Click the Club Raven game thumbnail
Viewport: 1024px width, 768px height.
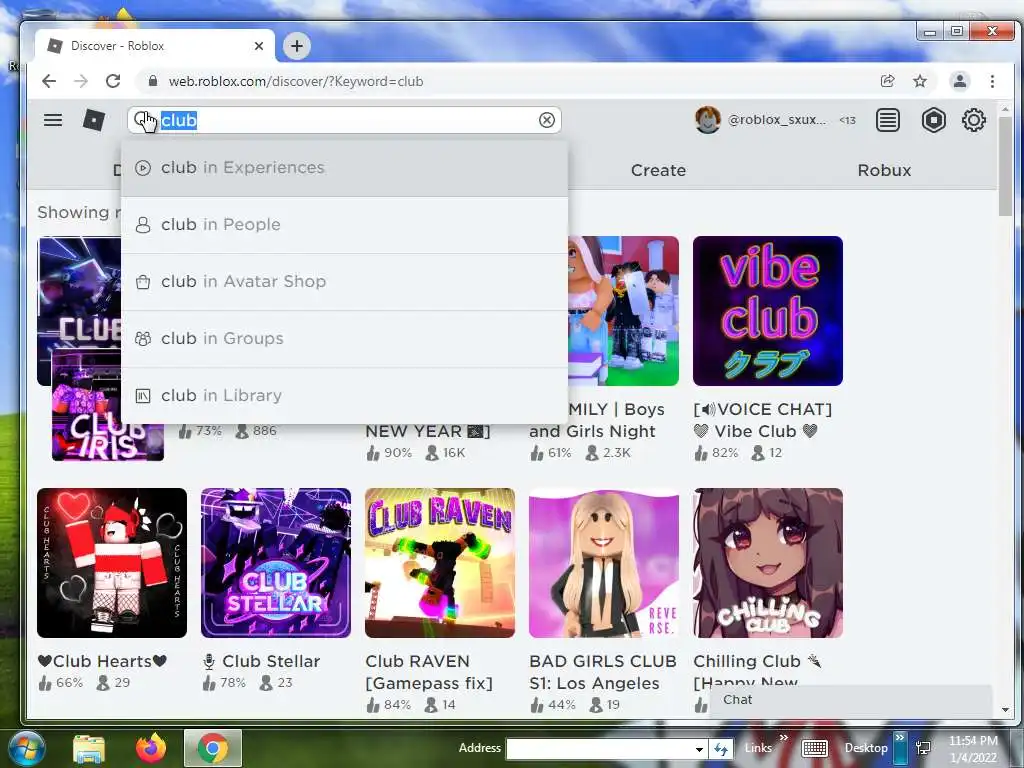pos(440,563)
